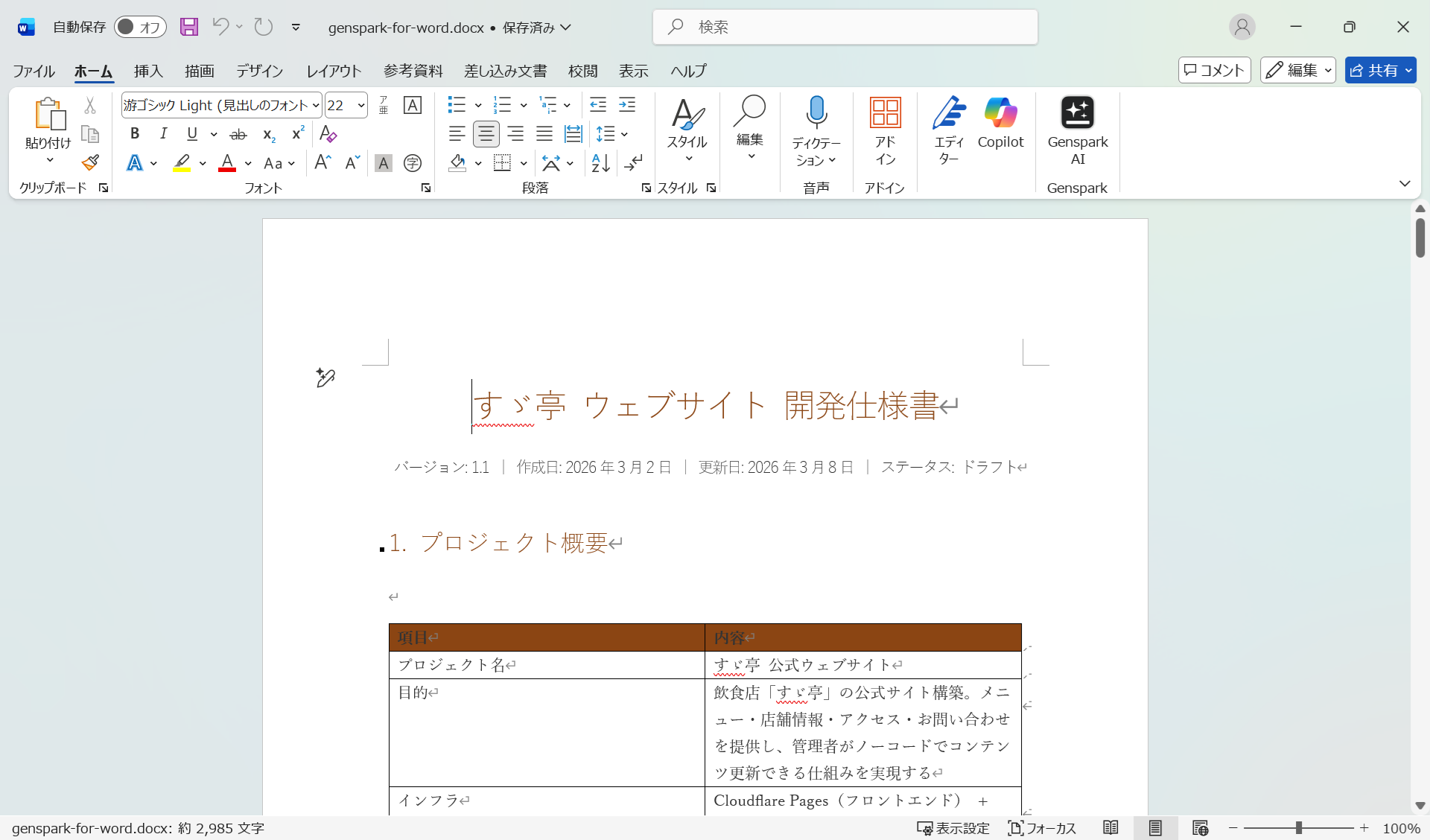The image size is (1430, 840).
Task: Open the 校閲 ribbon tab
Action: 583,71
